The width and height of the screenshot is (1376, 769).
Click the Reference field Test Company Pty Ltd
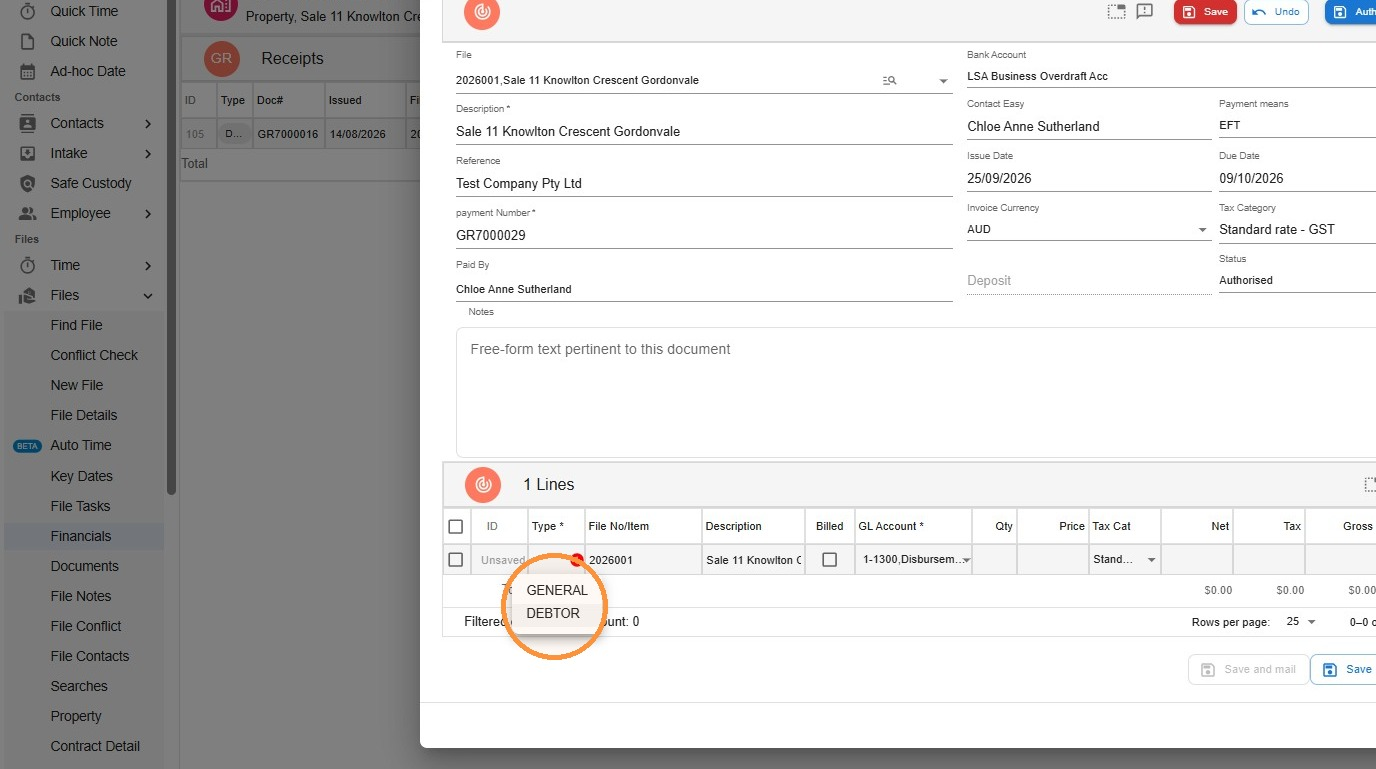click(x=704, y=184)
